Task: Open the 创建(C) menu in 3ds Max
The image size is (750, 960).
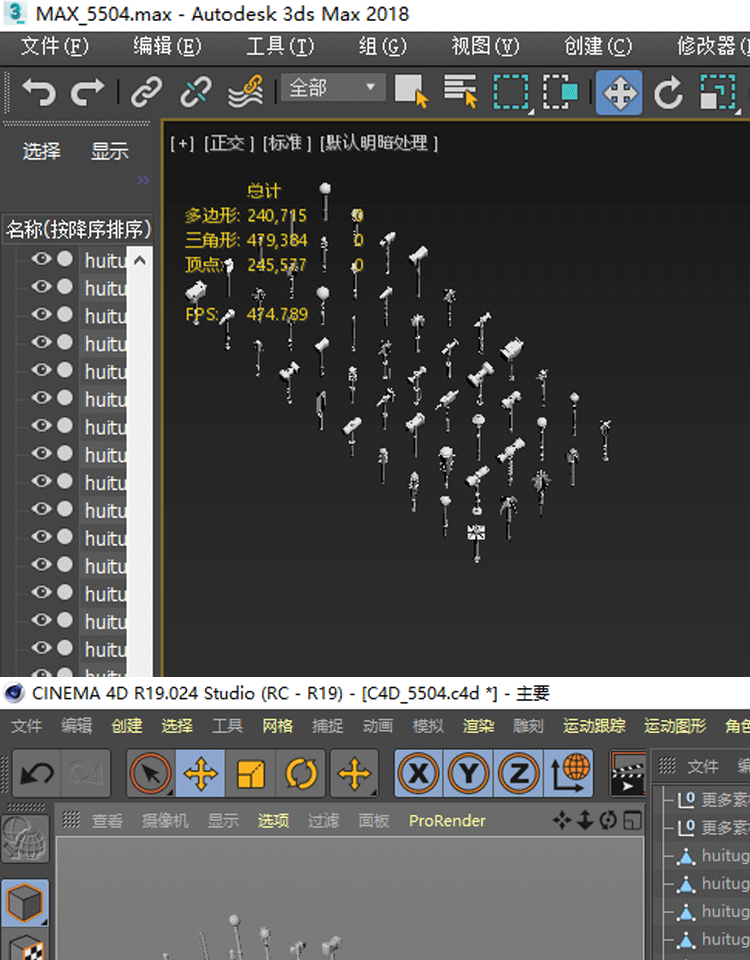Action: pyautogui.click(x=598, y=47)
